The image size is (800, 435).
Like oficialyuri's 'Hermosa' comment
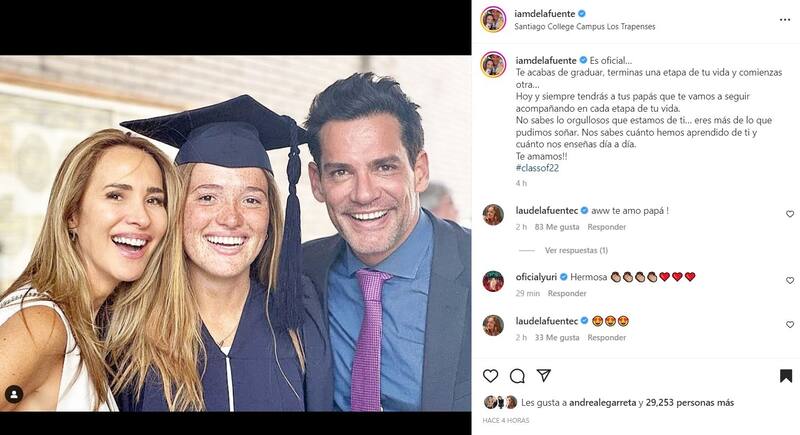coord(789,276)
